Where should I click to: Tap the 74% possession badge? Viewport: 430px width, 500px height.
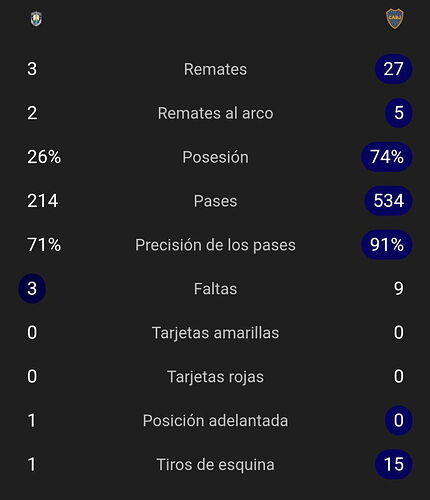click(387, 157)
